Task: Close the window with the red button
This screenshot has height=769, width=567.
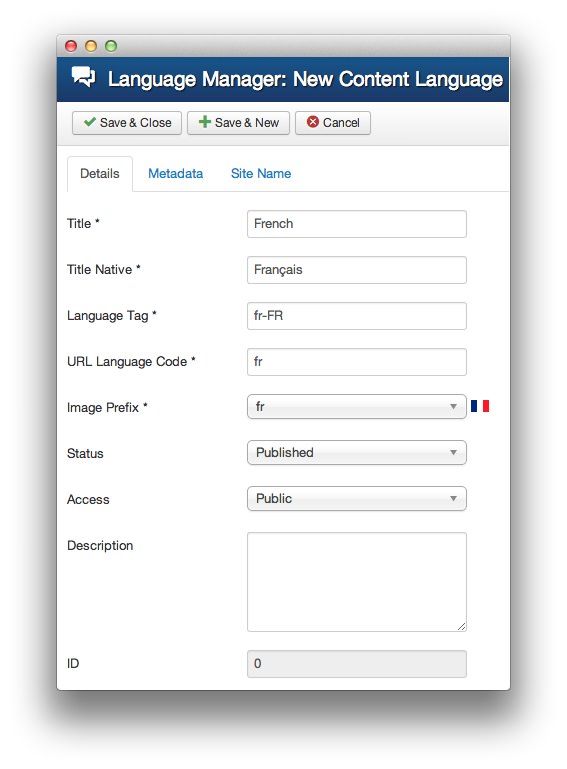Action: (71, 46)
